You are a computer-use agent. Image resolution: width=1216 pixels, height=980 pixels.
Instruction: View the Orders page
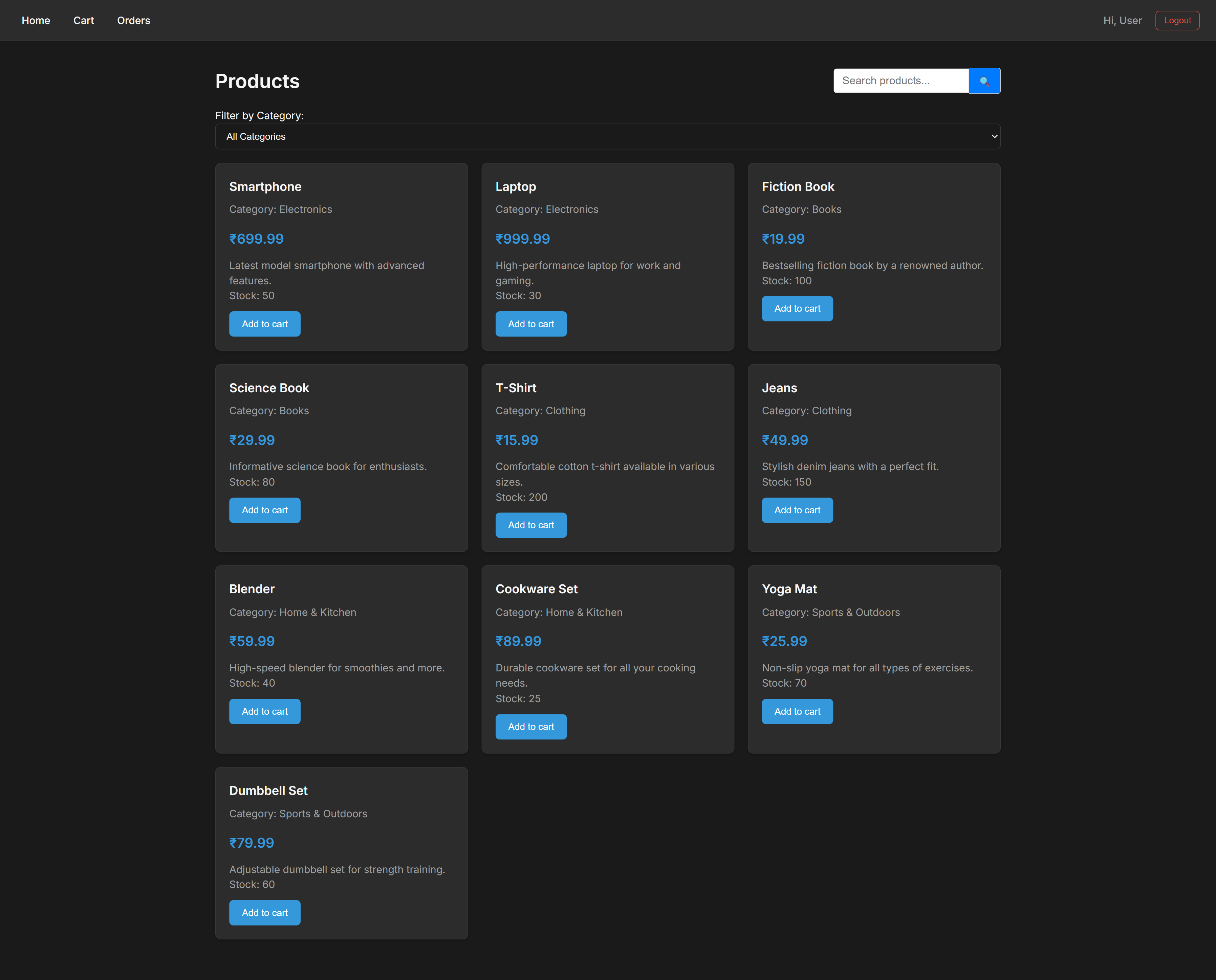click(133, 20)
